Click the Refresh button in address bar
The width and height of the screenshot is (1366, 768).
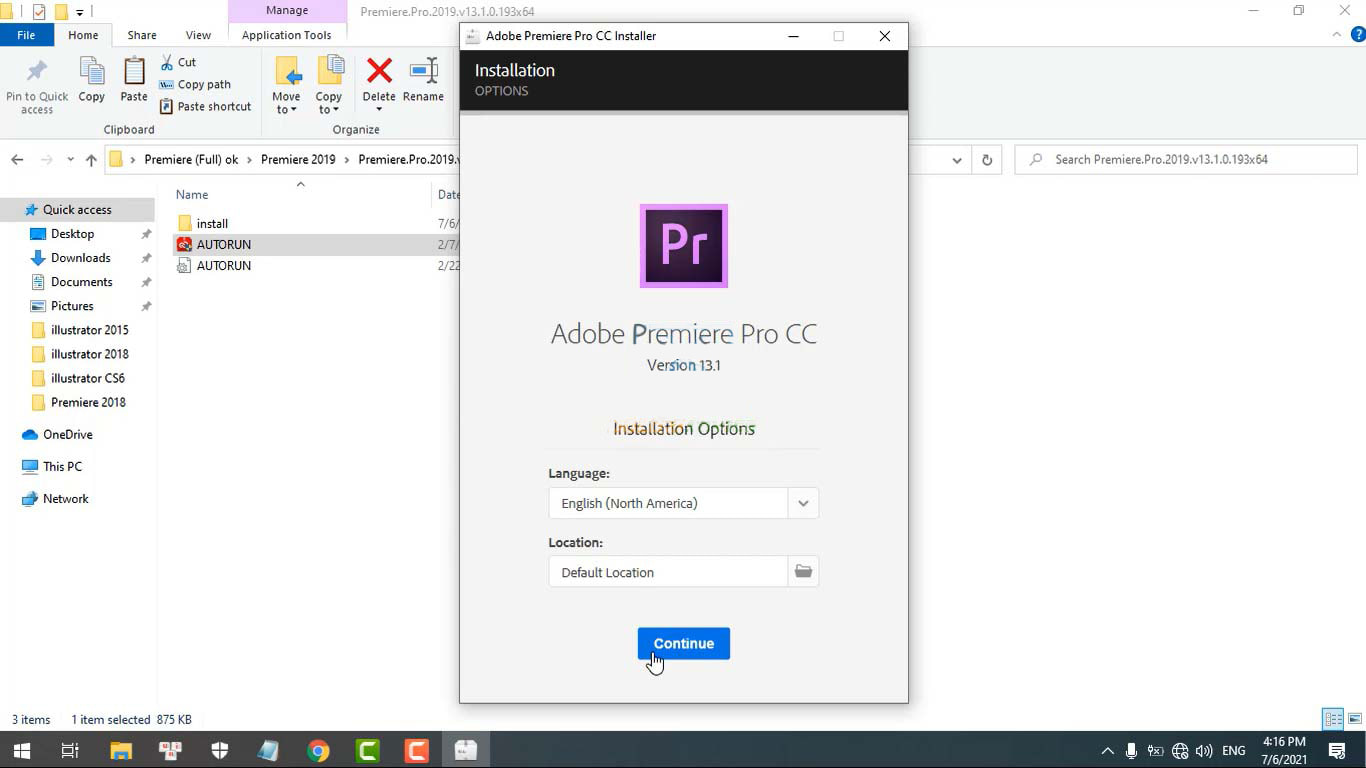click(987, 160)
